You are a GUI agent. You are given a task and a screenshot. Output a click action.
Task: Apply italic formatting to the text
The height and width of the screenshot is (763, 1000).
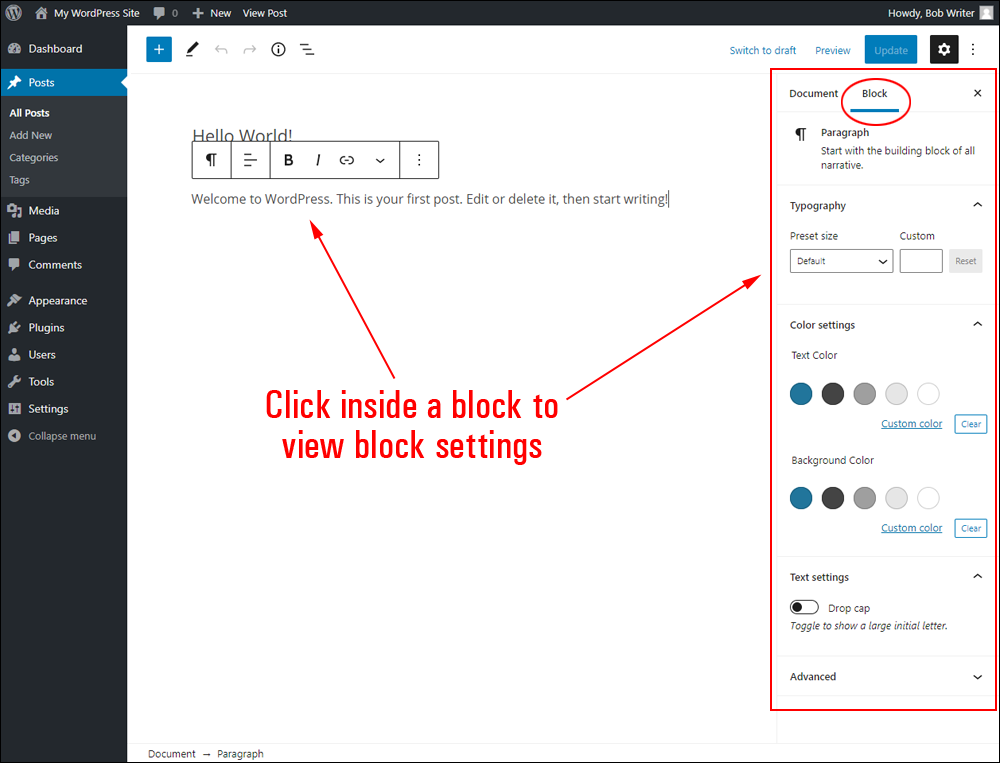[x=318, y=159]
